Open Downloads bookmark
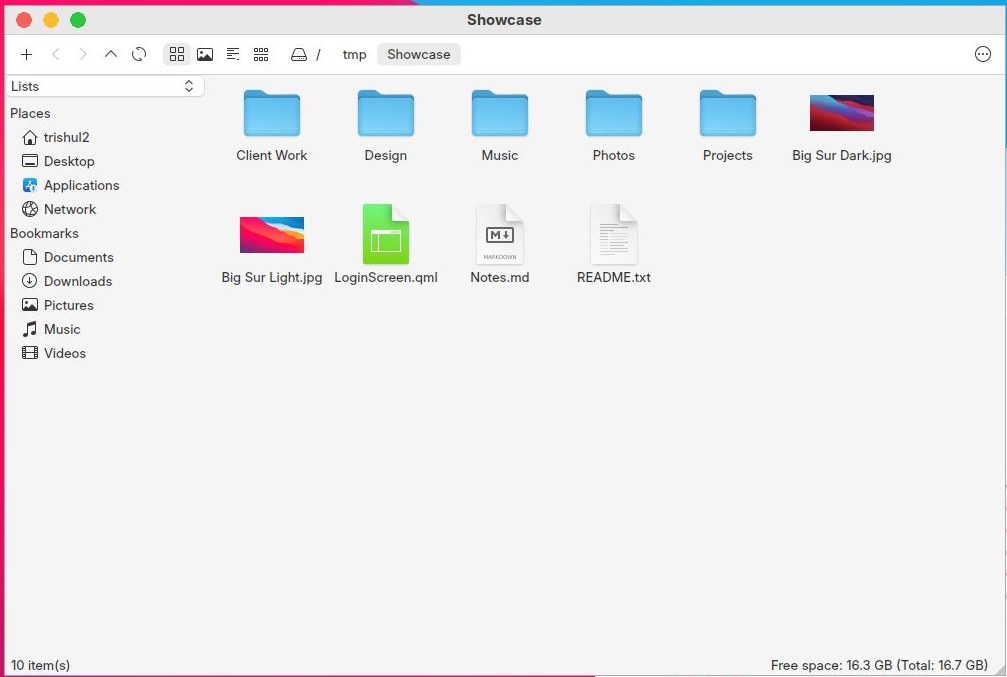 click(67, 281)
